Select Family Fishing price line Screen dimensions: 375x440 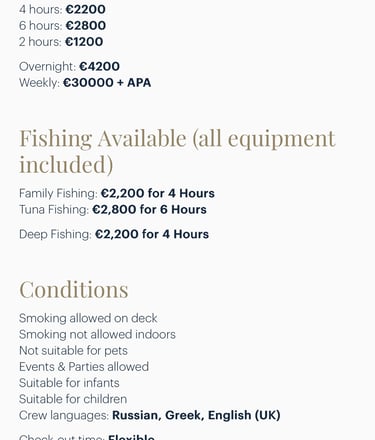tap(117, 193)
